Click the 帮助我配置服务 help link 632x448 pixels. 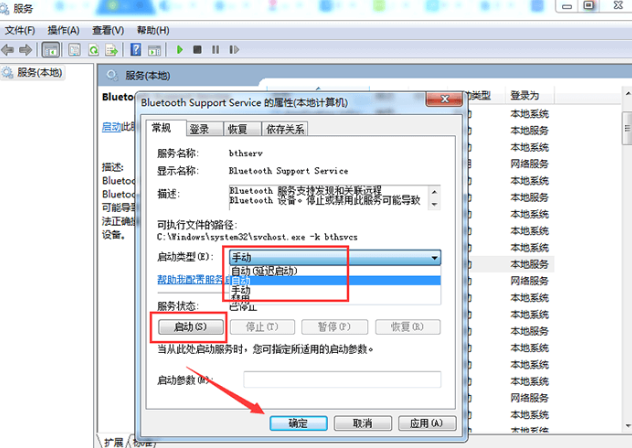tap(193, 279)
